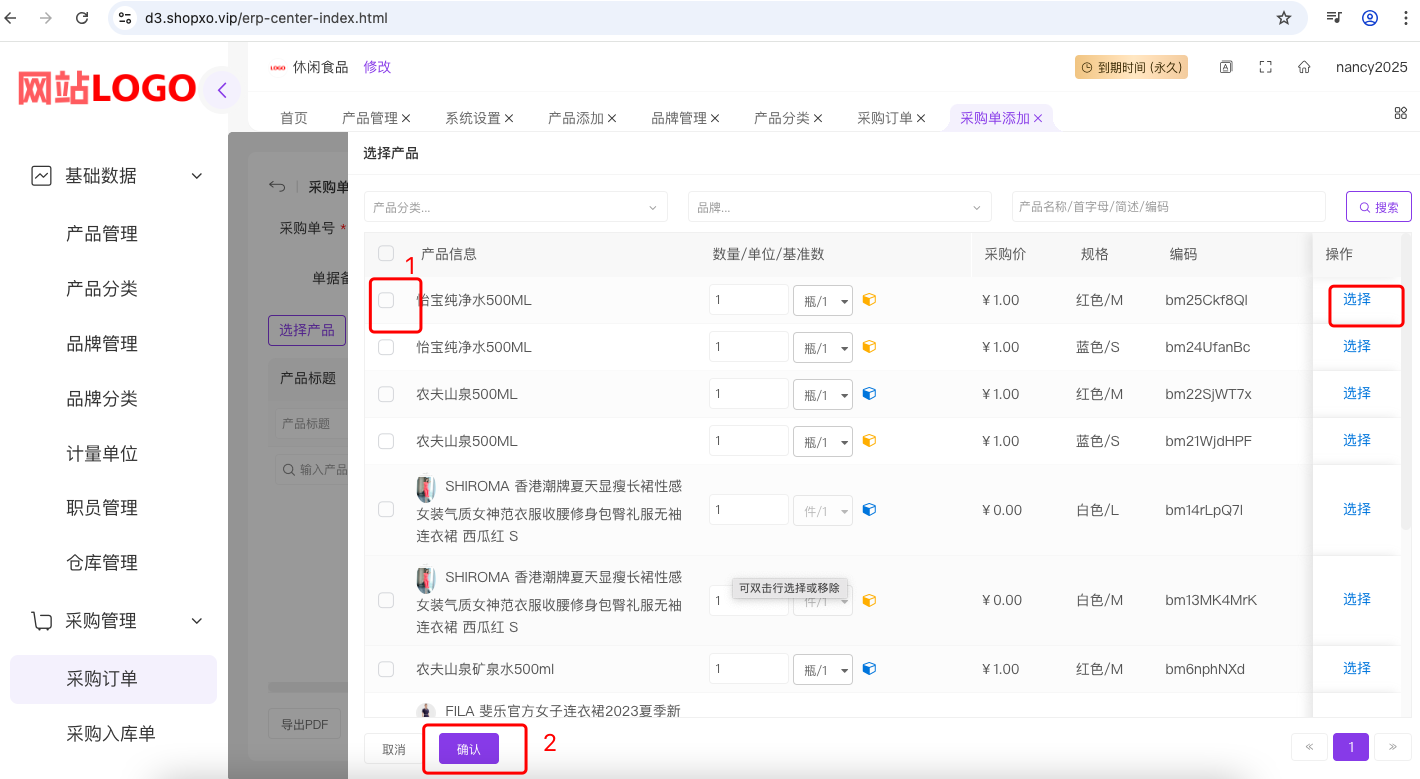Close the 产品管理 tab
Viewport: 1420px width, 779px height.
406,118
